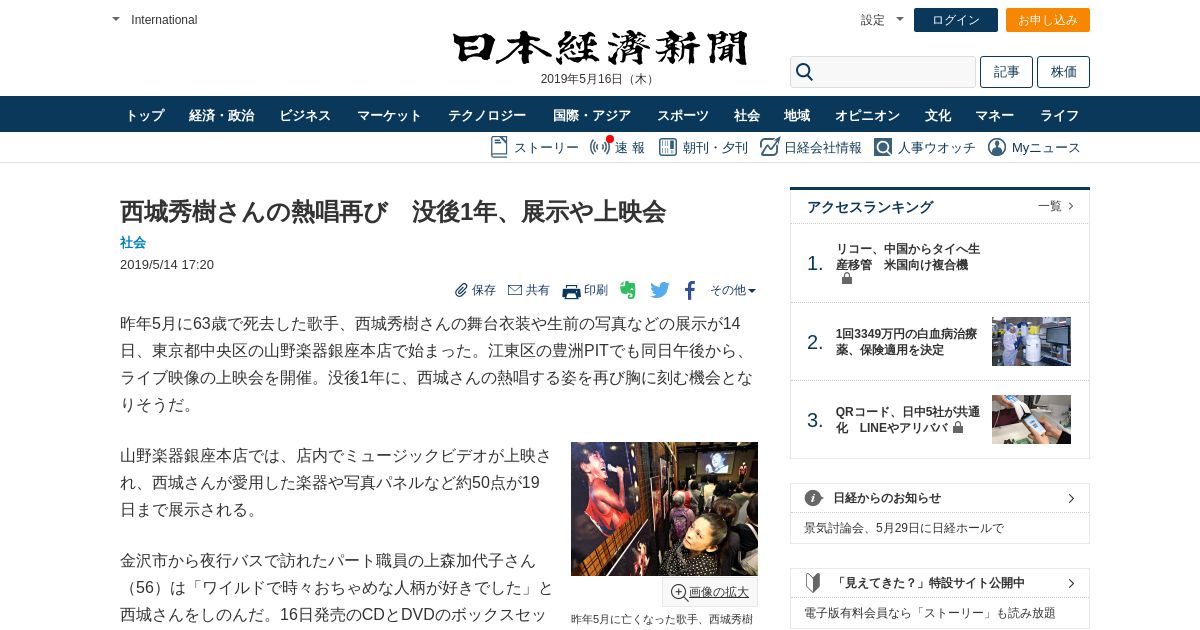Save article to Evernote icon
The width and height of the screenshot is (1200, 630).
tap(628, 290)
